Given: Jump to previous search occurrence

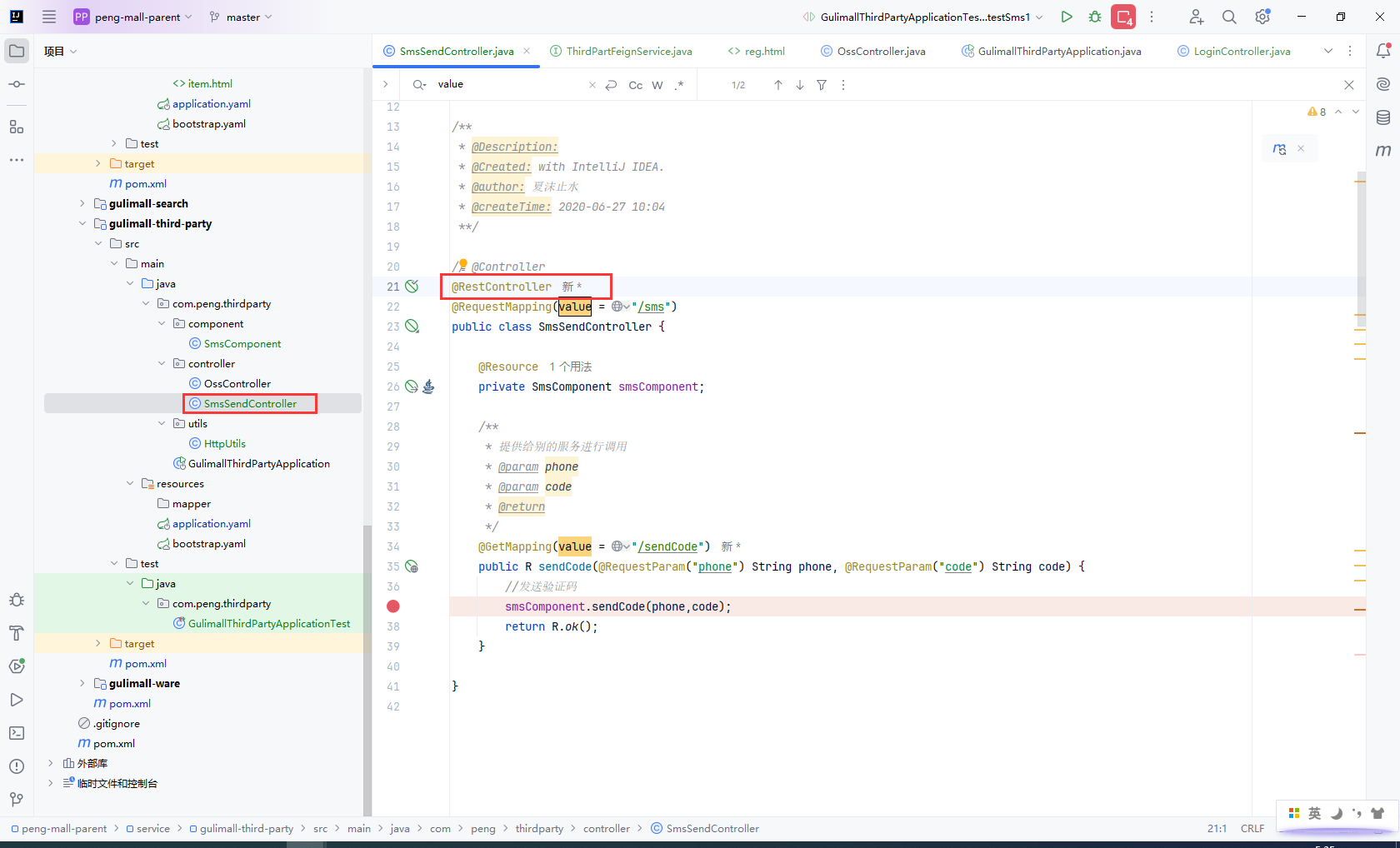Looking at the screenshot, I should click(x=778, y=85).
